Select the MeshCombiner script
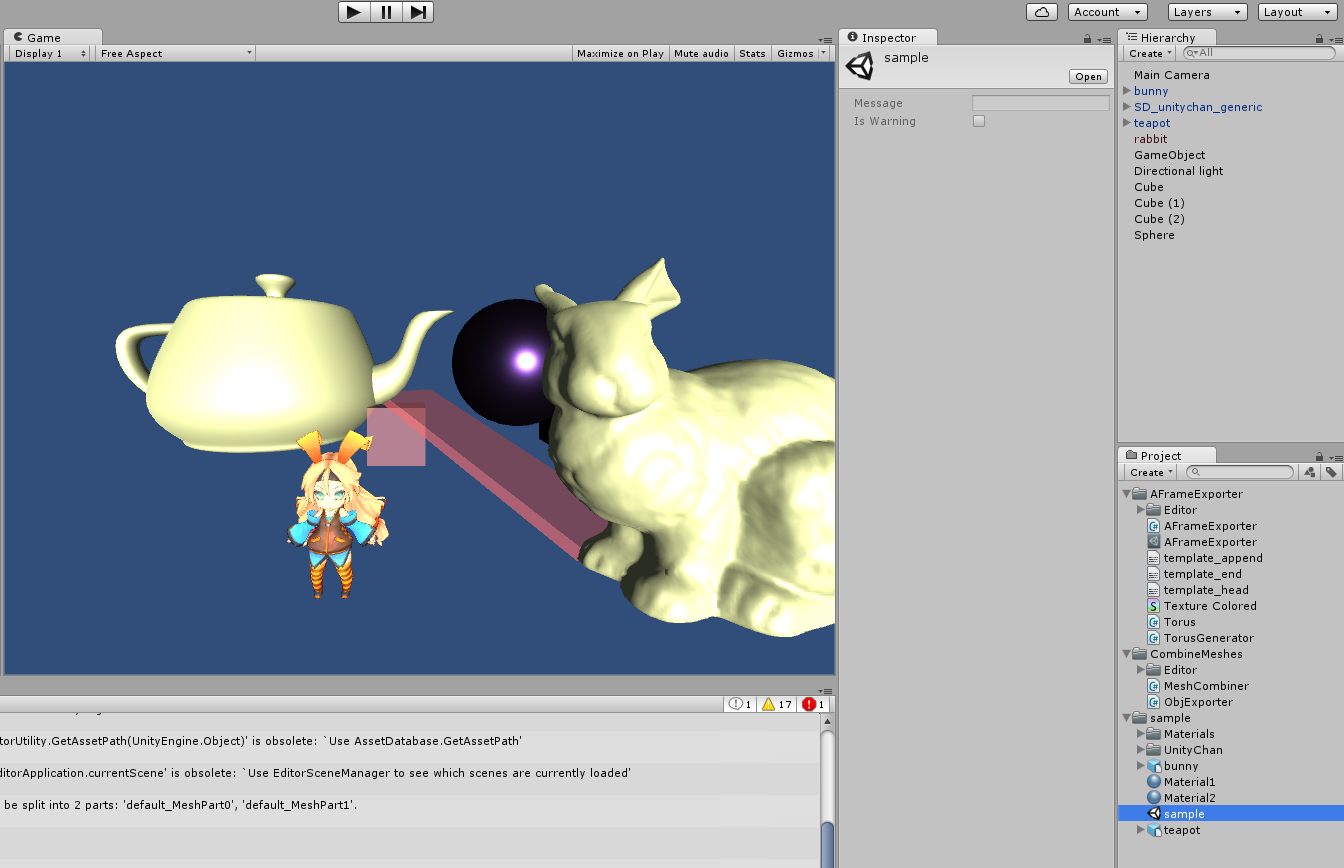Viewport: 1344px width, 868px height. [1198, 686]
